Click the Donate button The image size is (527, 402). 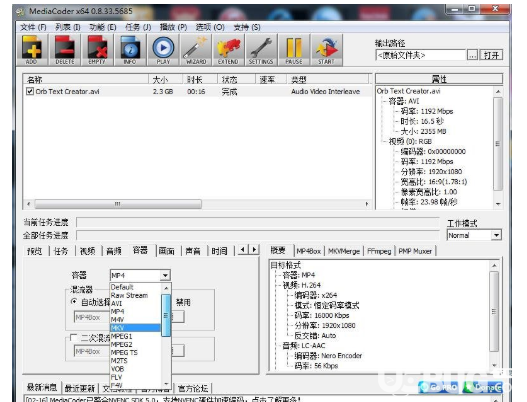[482, 387]
